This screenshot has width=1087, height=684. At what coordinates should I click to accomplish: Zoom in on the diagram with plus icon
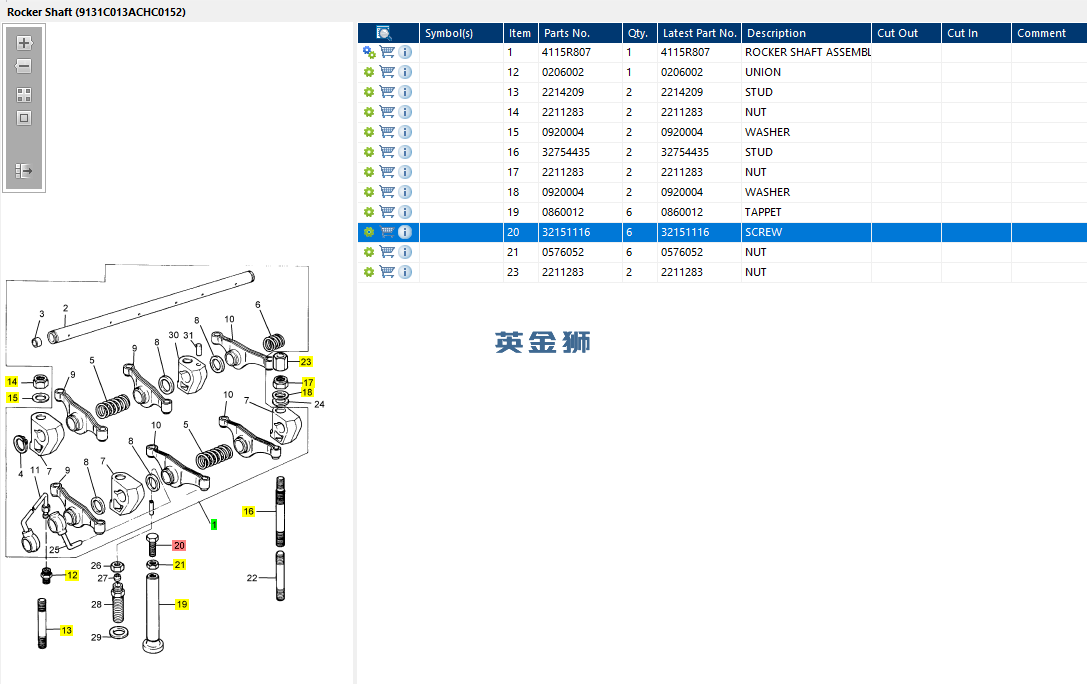click(24, 43)
